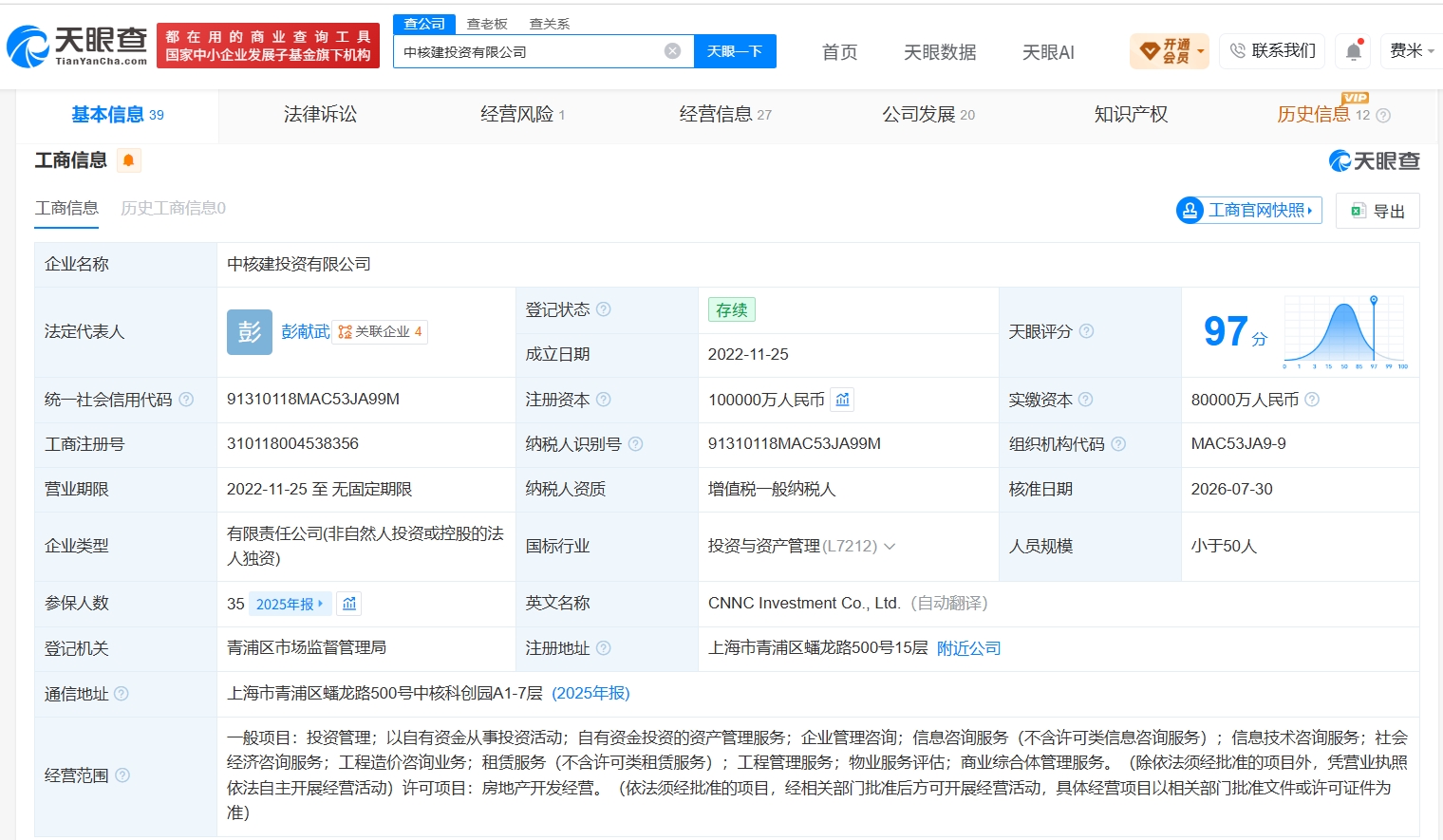Select the 经营信息 tab

pyautogui.click(x=725, y=115)
